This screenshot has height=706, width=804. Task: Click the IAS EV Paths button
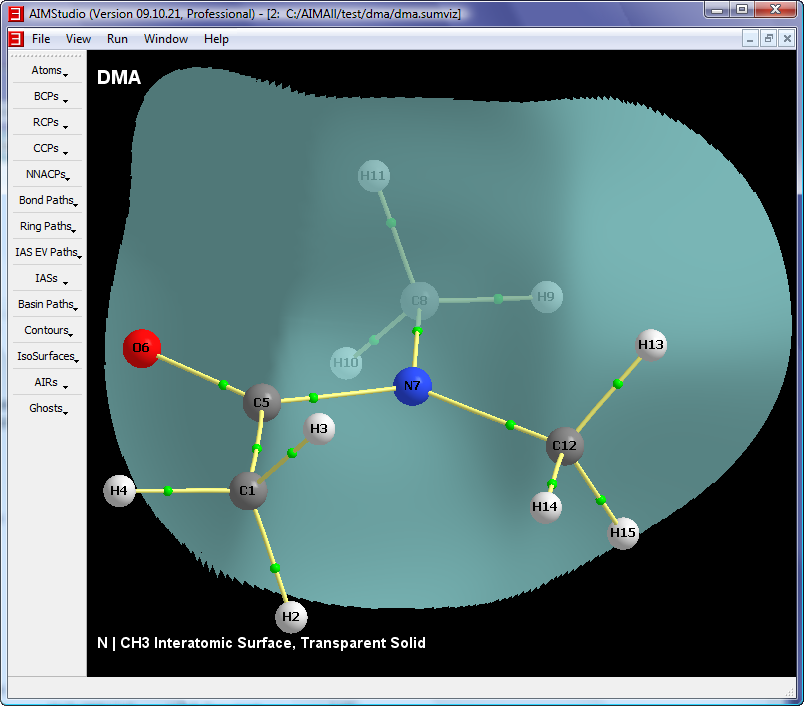48,253
